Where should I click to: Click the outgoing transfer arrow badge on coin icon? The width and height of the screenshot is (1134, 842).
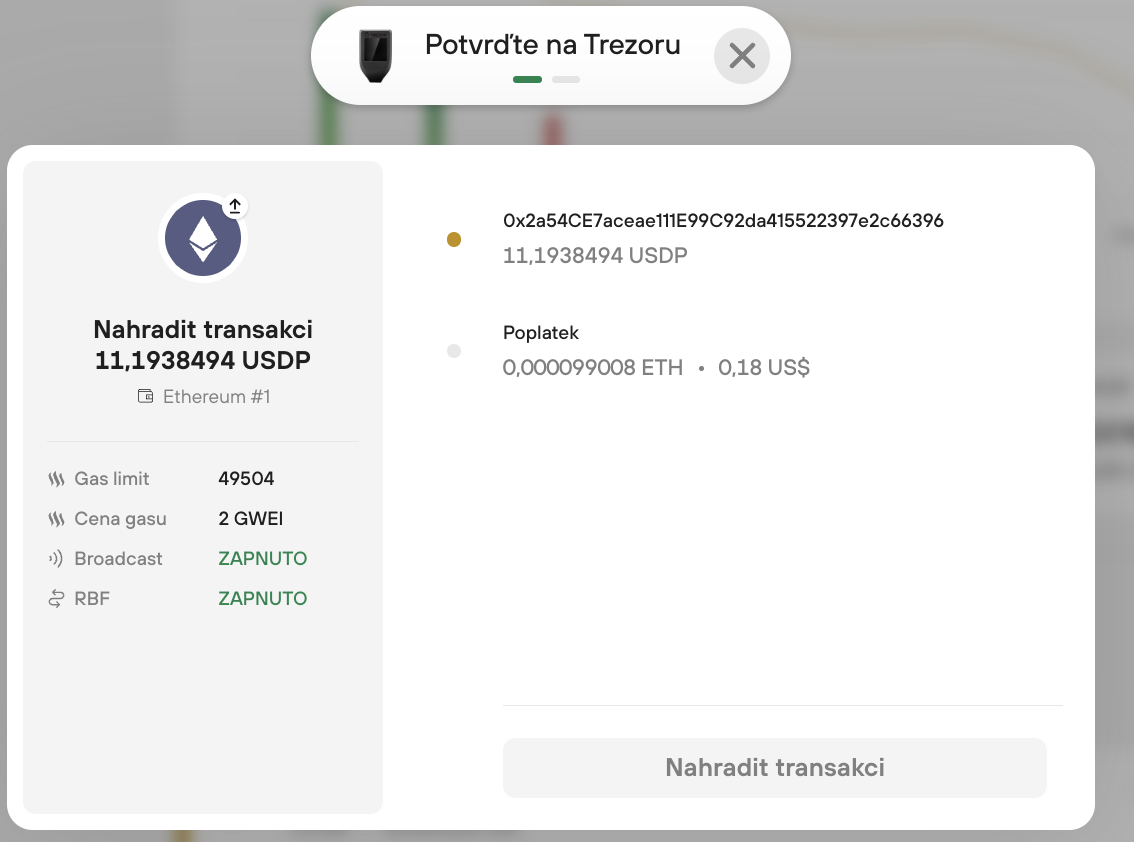coord(234,205)
